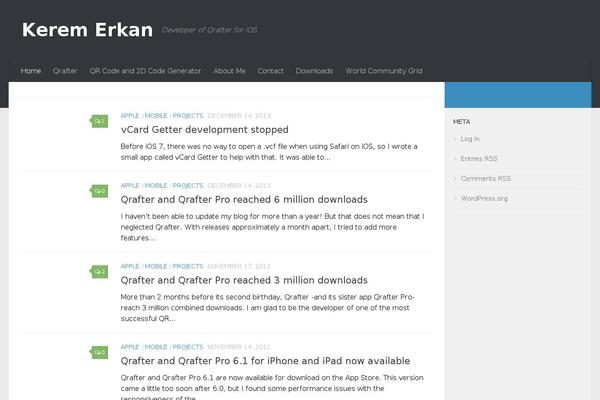The width and height of the screenshot is (600, 400).
Task: Open 'Qrafter and Qrafter Pro reached 6 million downloads'
Action: tap(244, 199)
